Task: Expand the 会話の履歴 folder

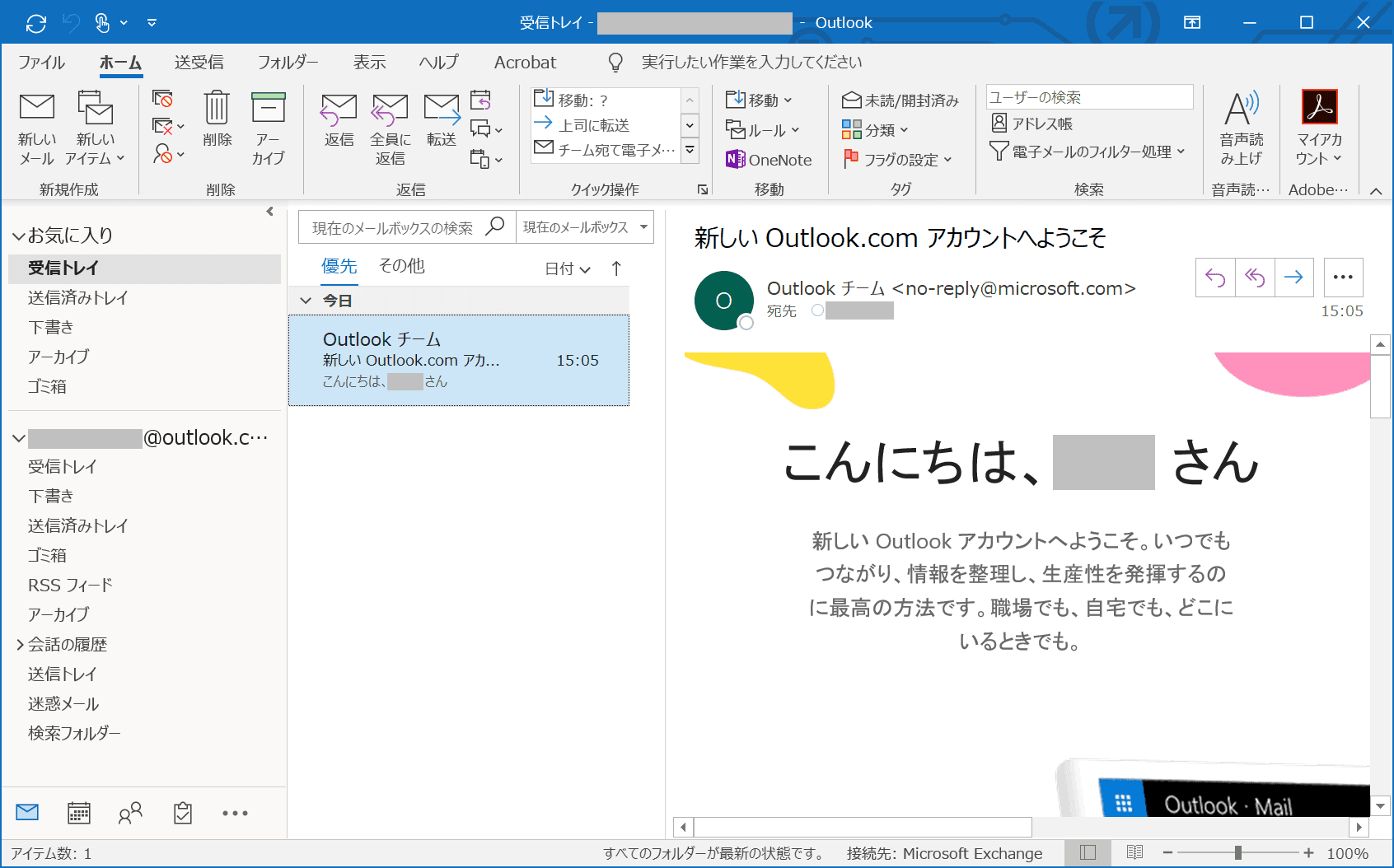Action: (x=20, y=645)
